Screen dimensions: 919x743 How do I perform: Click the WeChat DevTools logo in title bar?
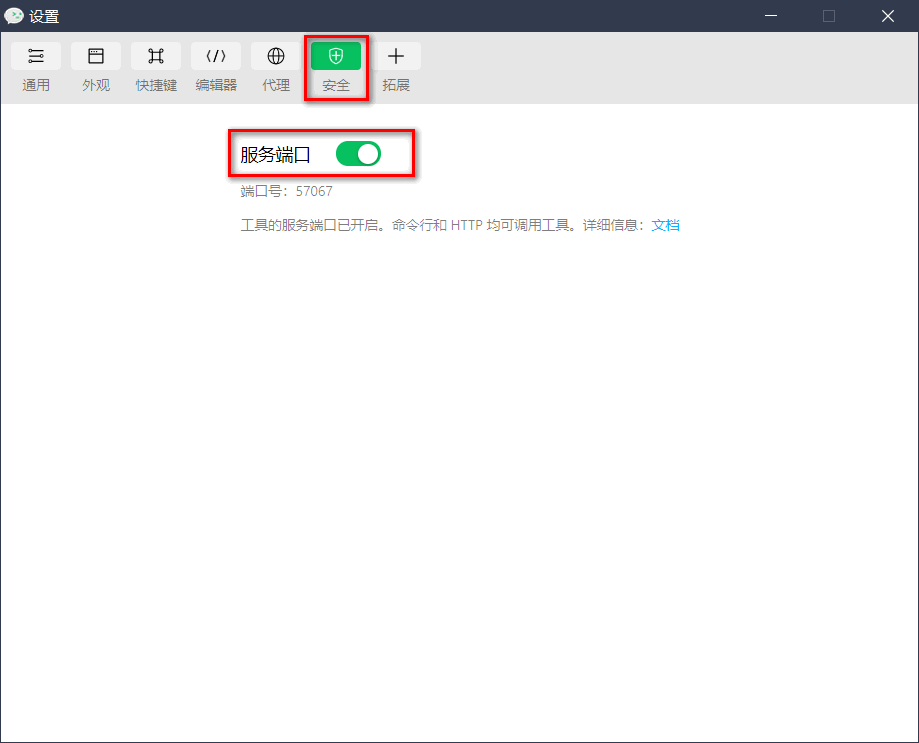[14, 16]
